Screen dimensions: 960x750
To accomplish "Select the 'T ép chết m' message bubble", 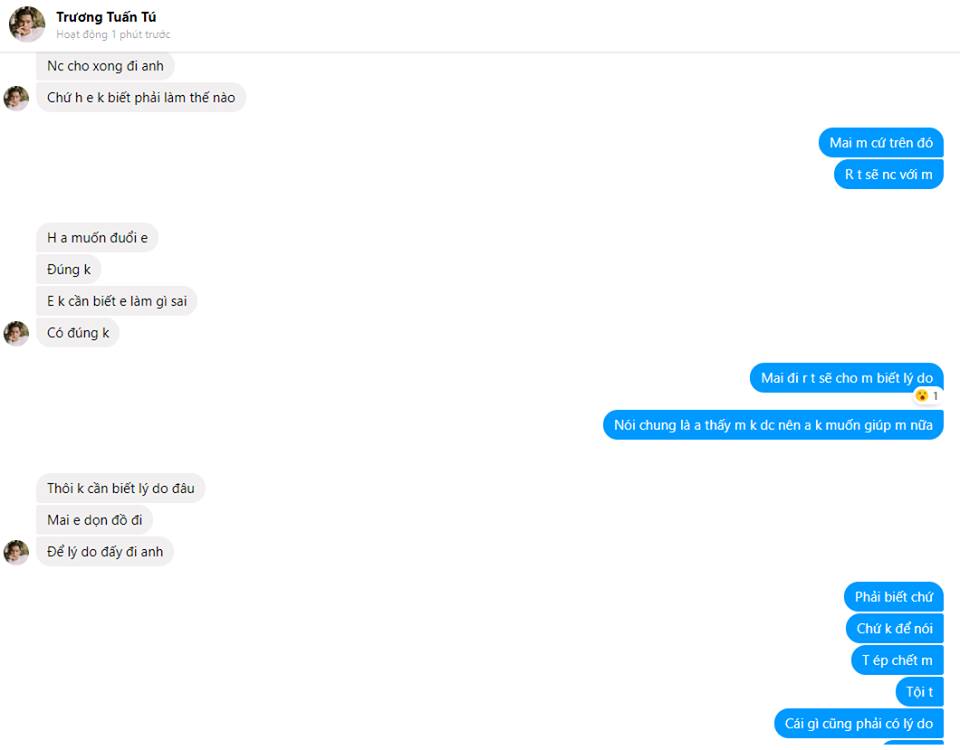I will click(x=897, y=660).
